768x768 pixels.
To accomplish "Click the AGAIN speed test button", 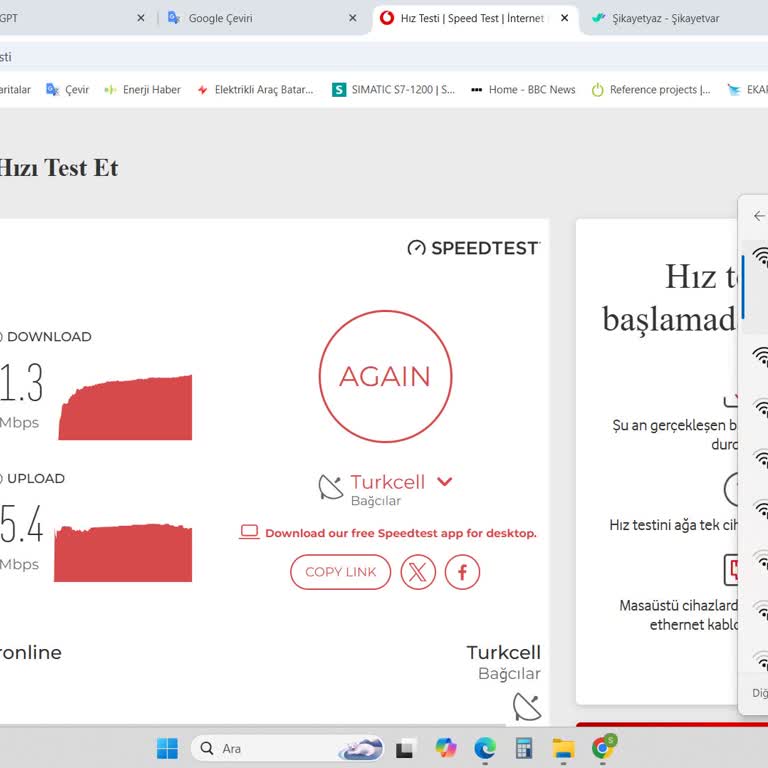I will click(385, 376).
